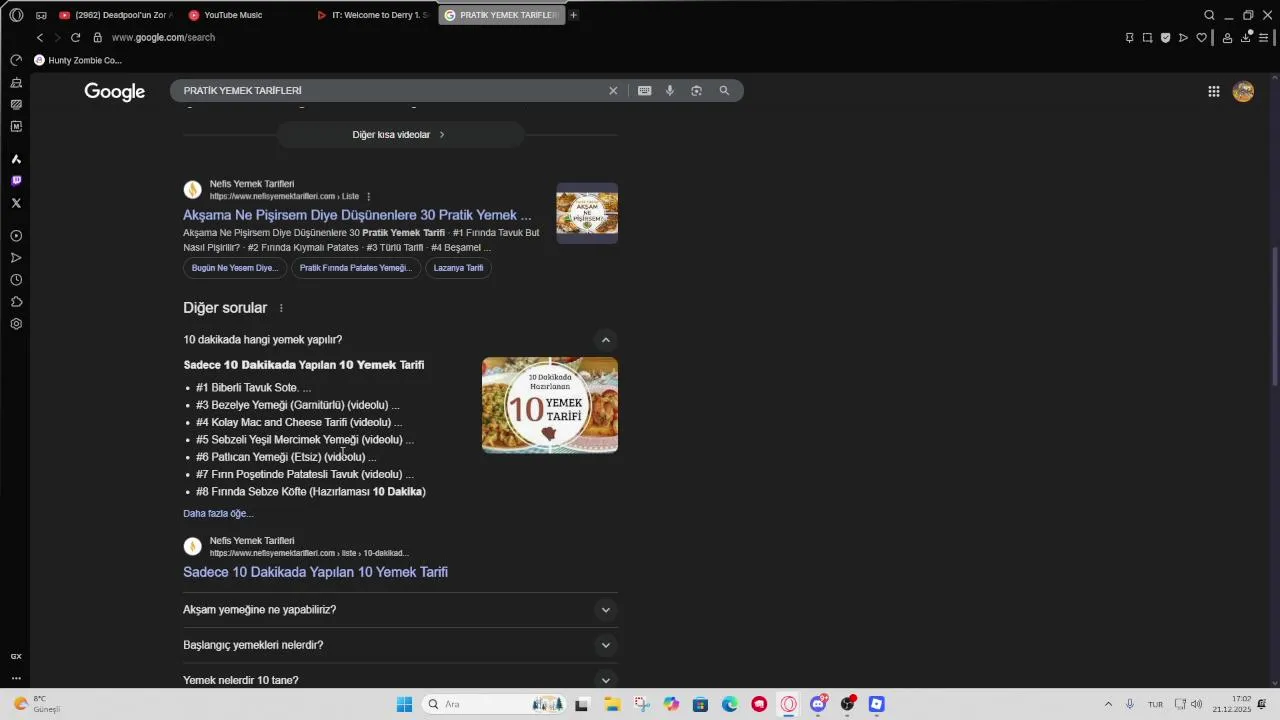The image size is (1280, 720).
Task: View site security lock information
Action: [97, 37]
